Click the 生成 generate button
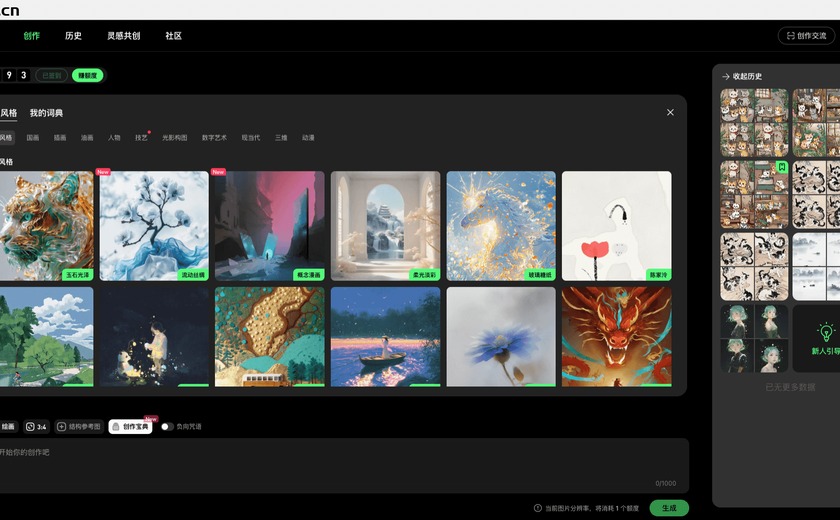This screenshot has width=840, height=520. (x=669, y=508)
